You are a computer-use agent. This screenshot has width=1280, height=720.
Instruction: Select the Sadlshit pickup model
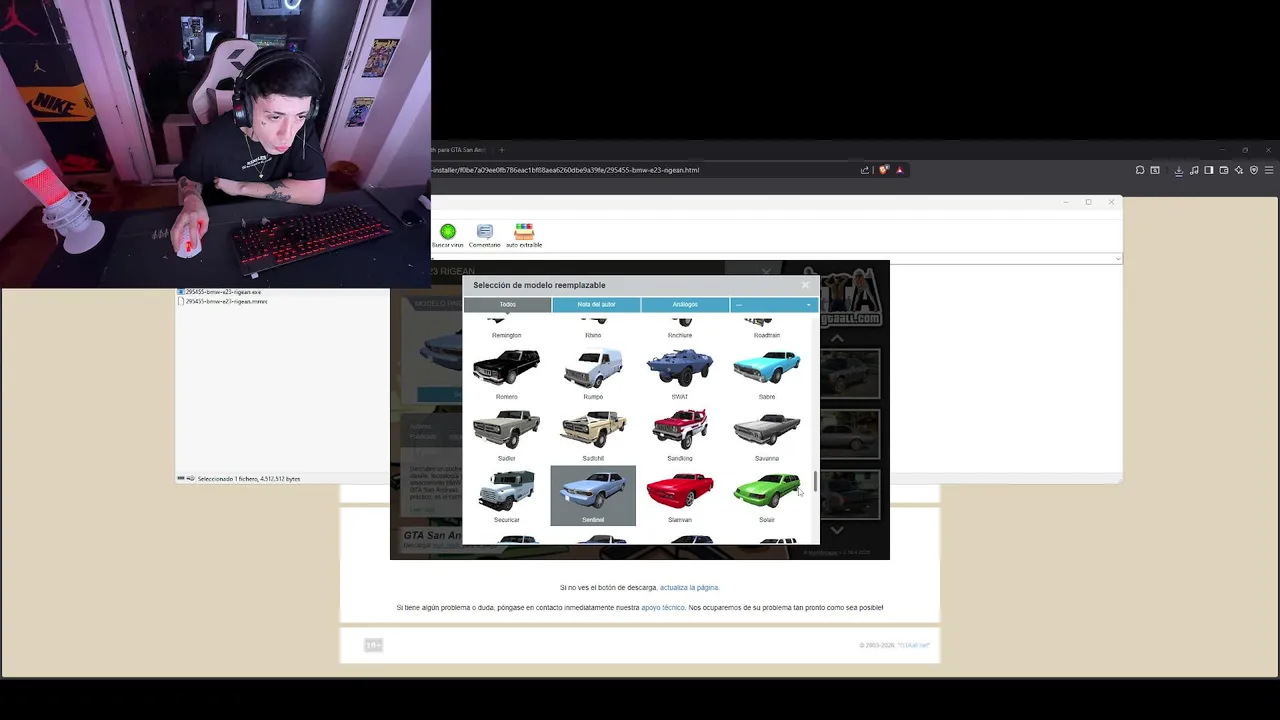593,435
